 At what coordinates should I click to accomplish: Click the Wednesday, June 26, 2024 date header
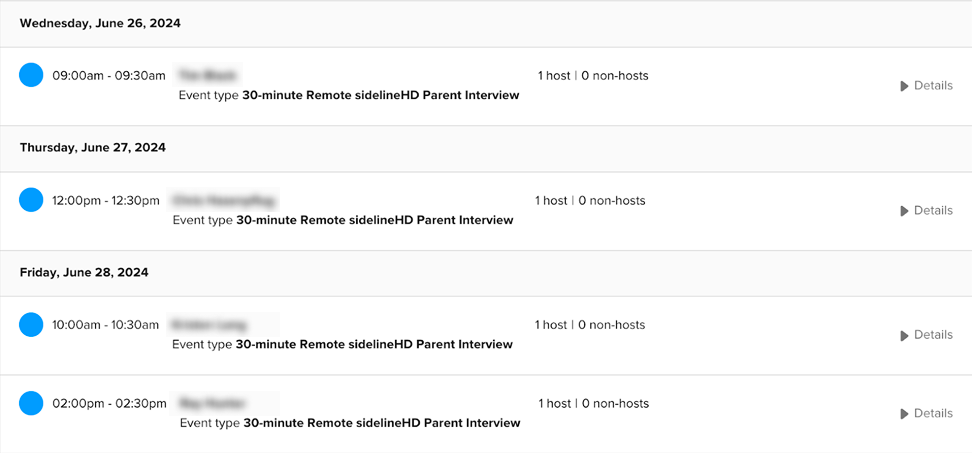[100, 23]
